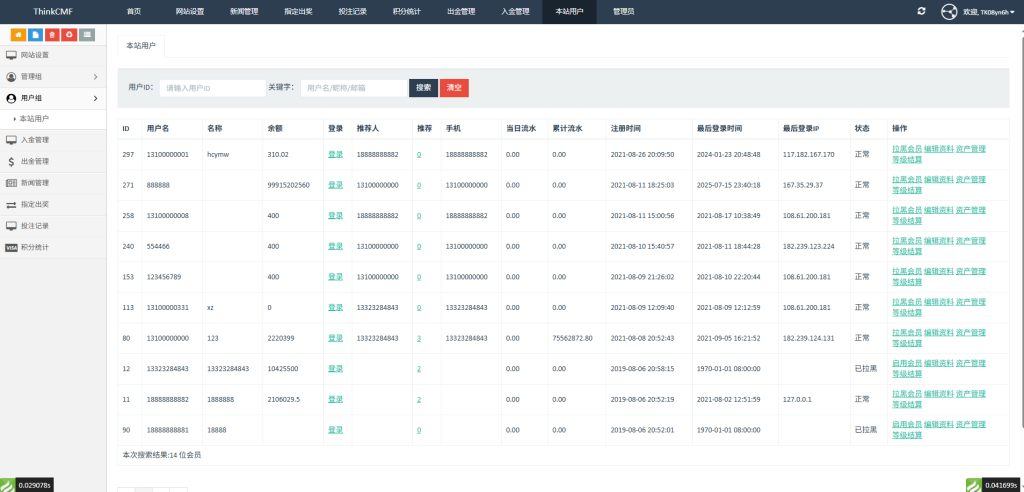This screenshot has height=492, width=1024.
Task: Click the user icon beside 用户组
Action: (11, 98)
